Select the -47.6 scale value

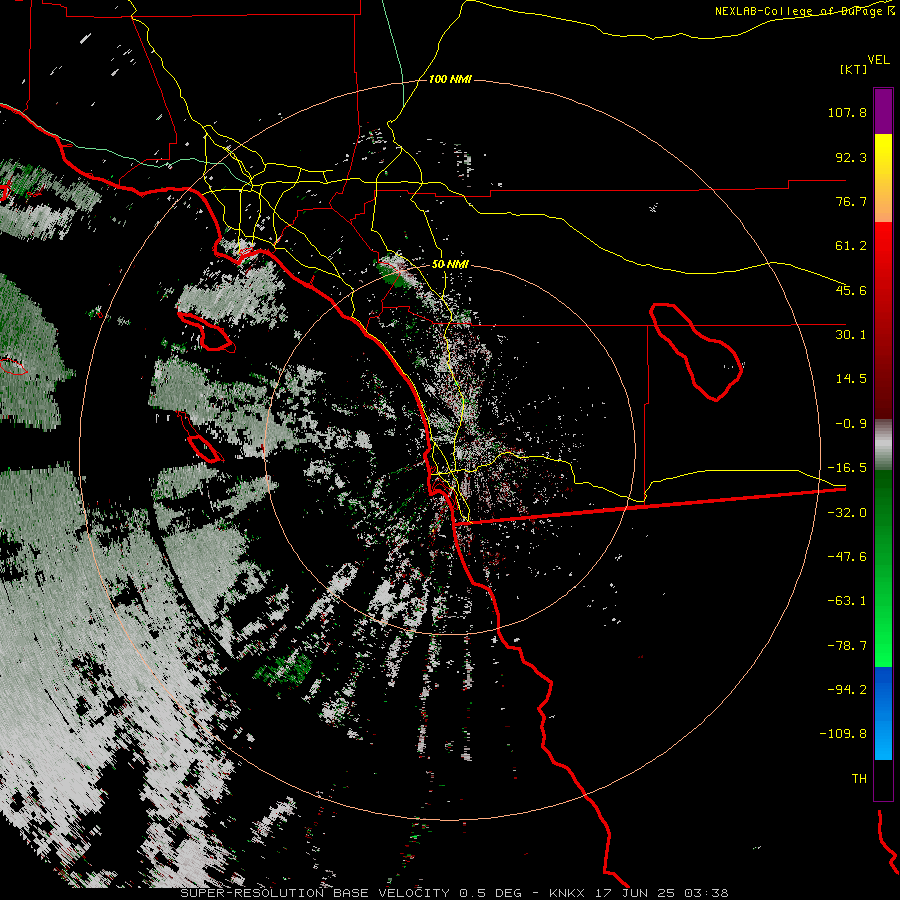click(847, 557)
